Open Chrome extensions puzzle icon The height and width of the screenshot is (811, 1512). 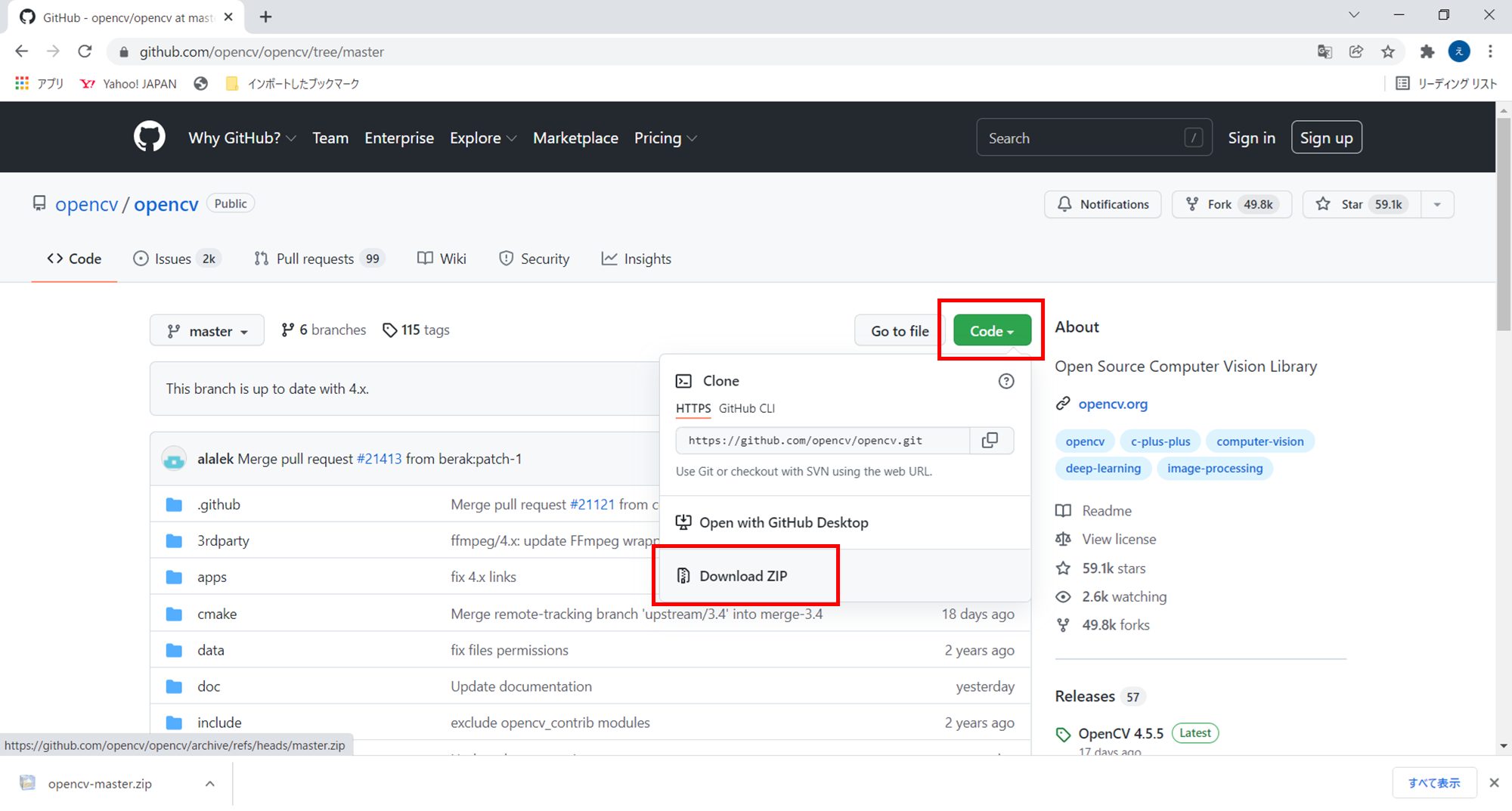coord(1427,51)
